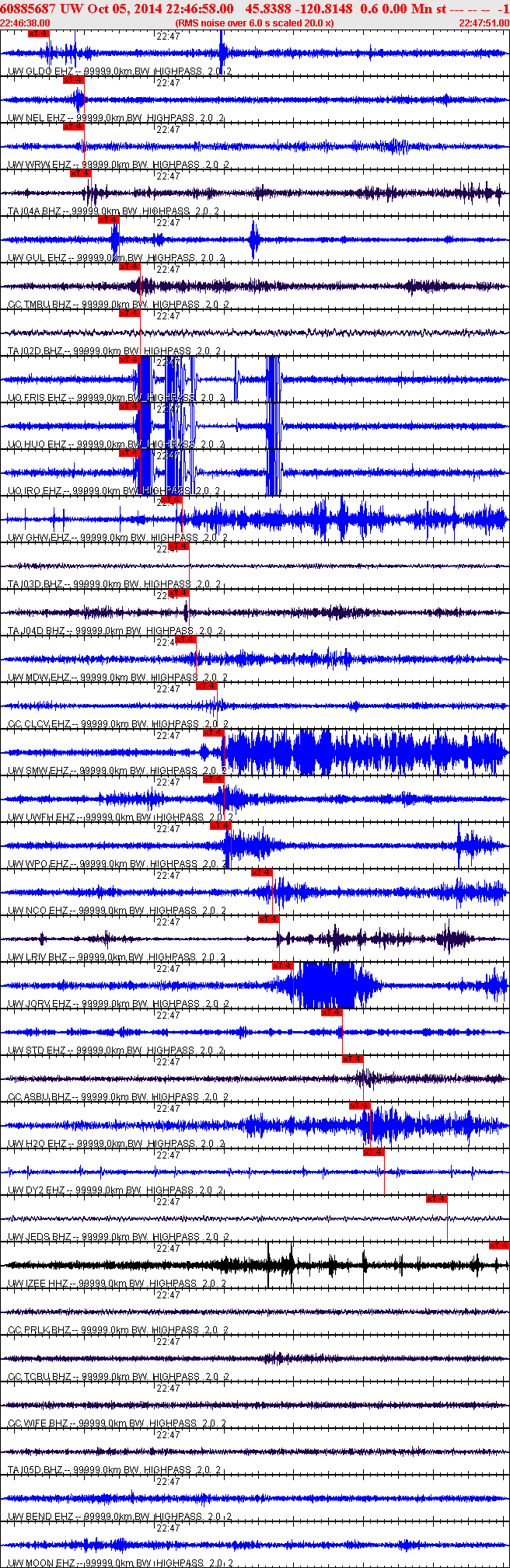Click the red pick flag on the JEDS trace
Viewport: 510px width, 1568px height.
click(437, 1199)
